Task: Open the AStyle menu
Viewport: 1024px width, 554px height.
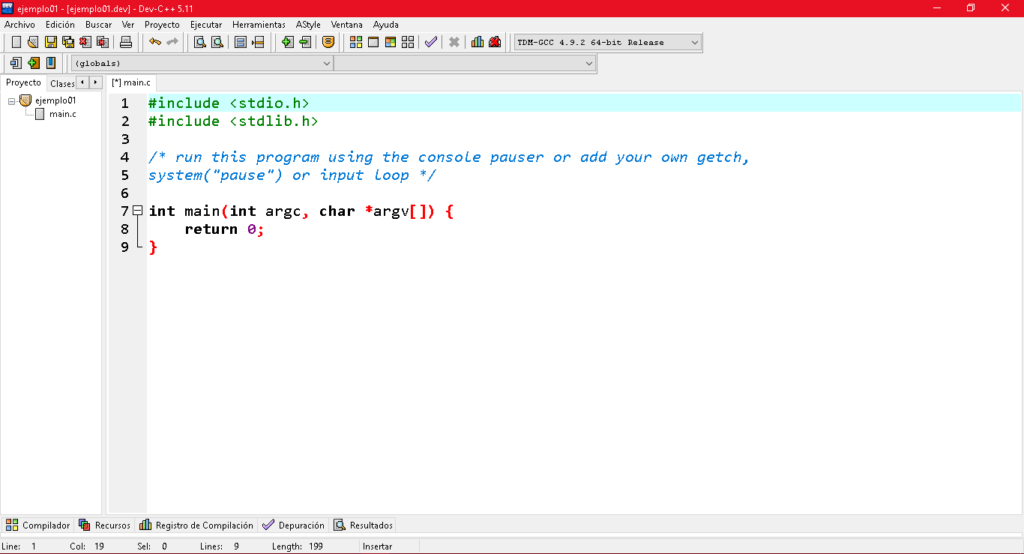Action: tap(308, 25)
